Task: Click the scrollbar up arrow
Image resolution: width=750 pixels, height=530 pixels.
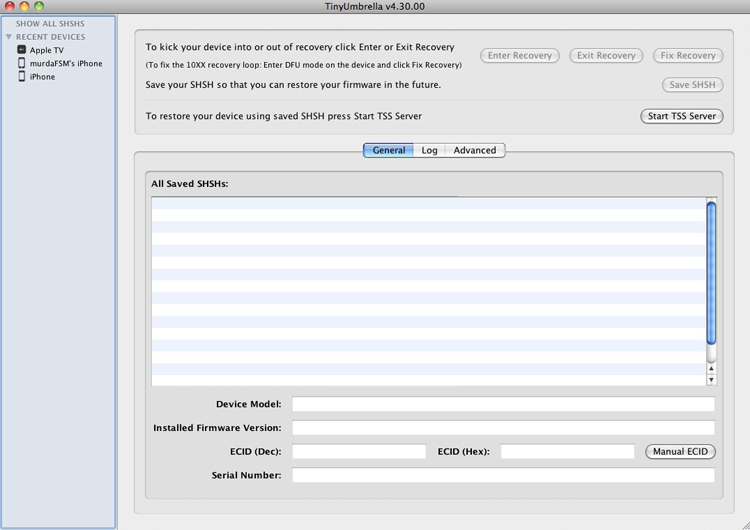Action: [x=711, y=368]
